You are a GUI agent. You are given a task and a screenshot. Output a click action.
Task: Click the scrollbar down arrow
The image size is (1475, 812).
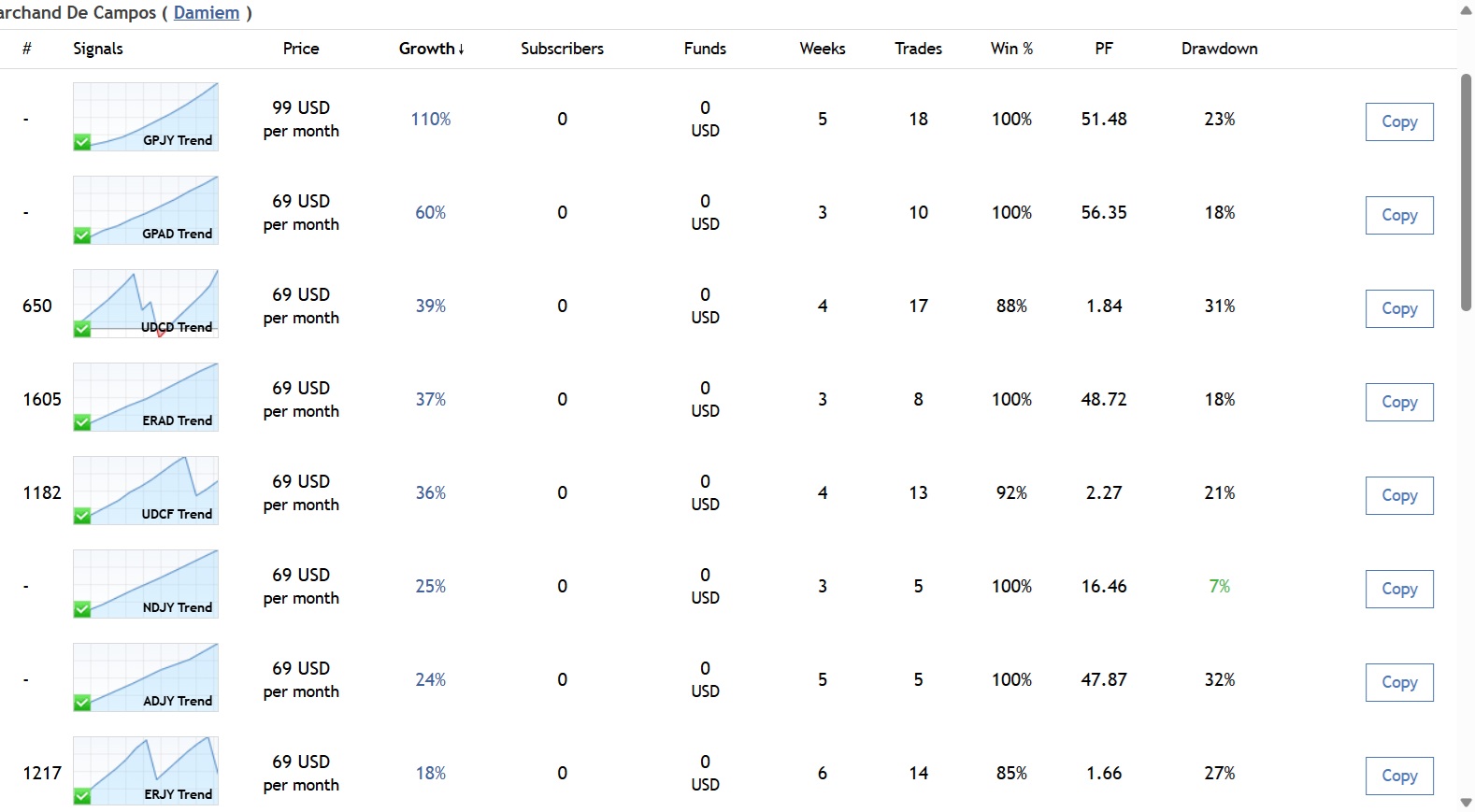[x=1466, y=803]
